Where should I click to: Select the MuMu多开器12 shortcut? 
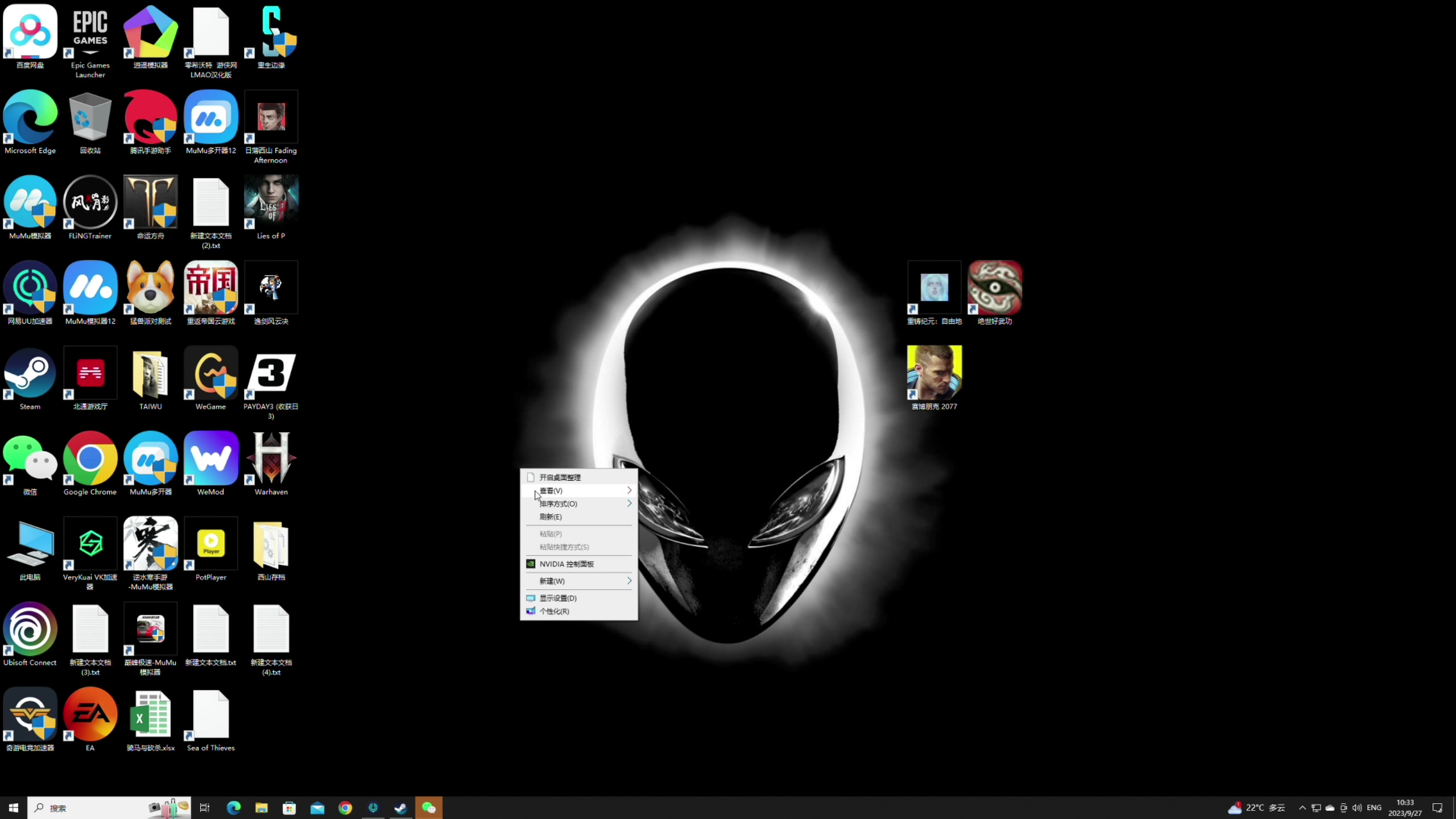[x=211, y=122]
